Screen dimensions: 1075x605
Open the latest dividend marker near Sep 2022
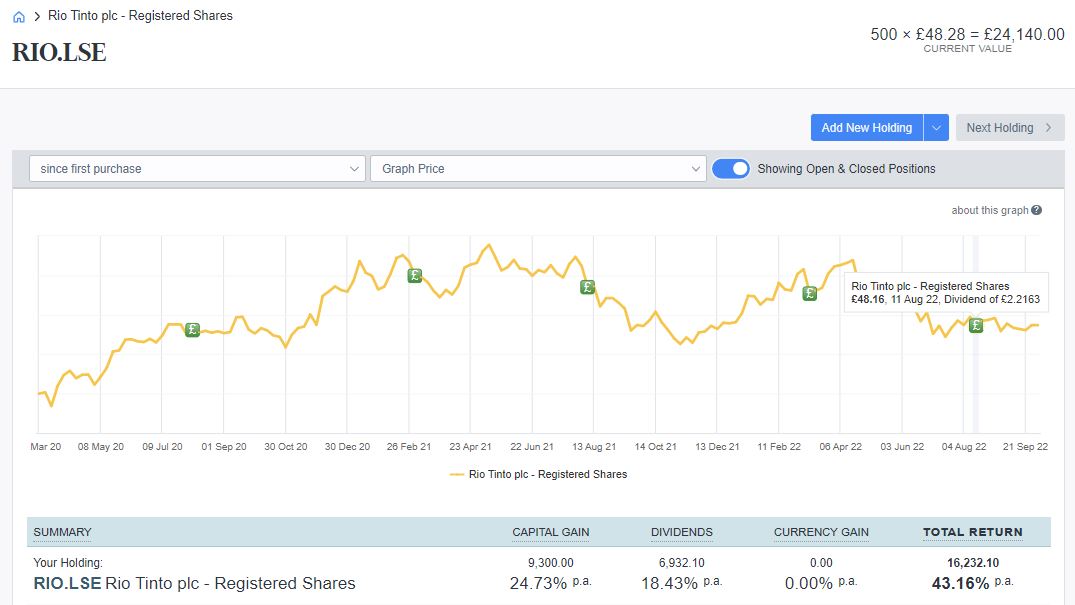click(976, 324)
